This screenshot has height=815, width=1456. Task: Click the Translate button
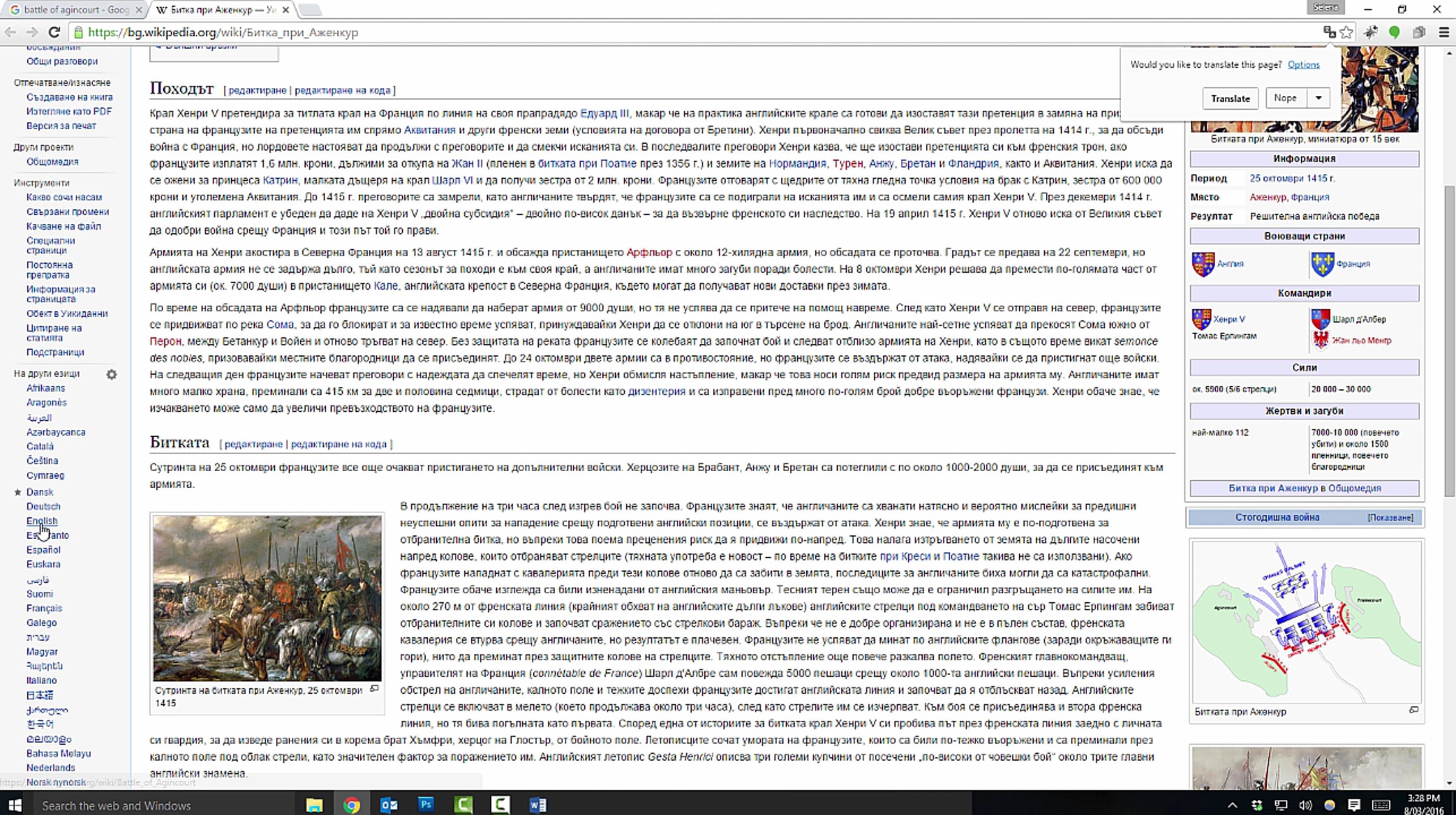1230,98
